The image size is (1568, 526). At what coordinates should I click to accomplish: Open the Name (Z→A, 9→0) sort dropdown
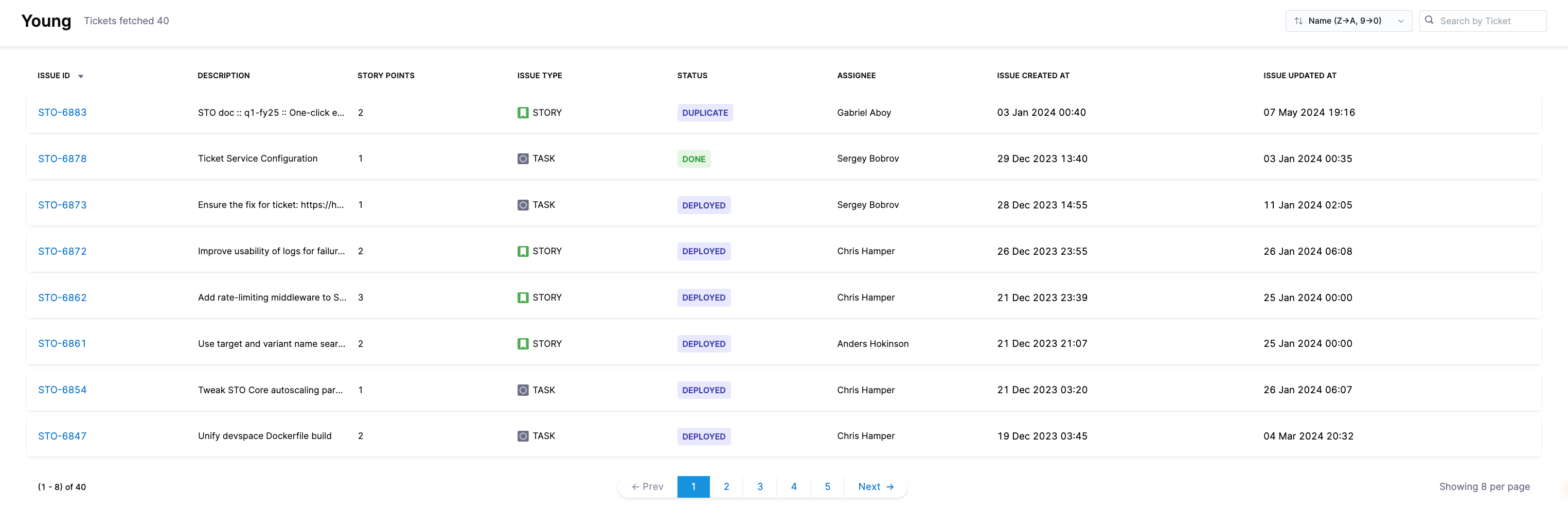1348,21
